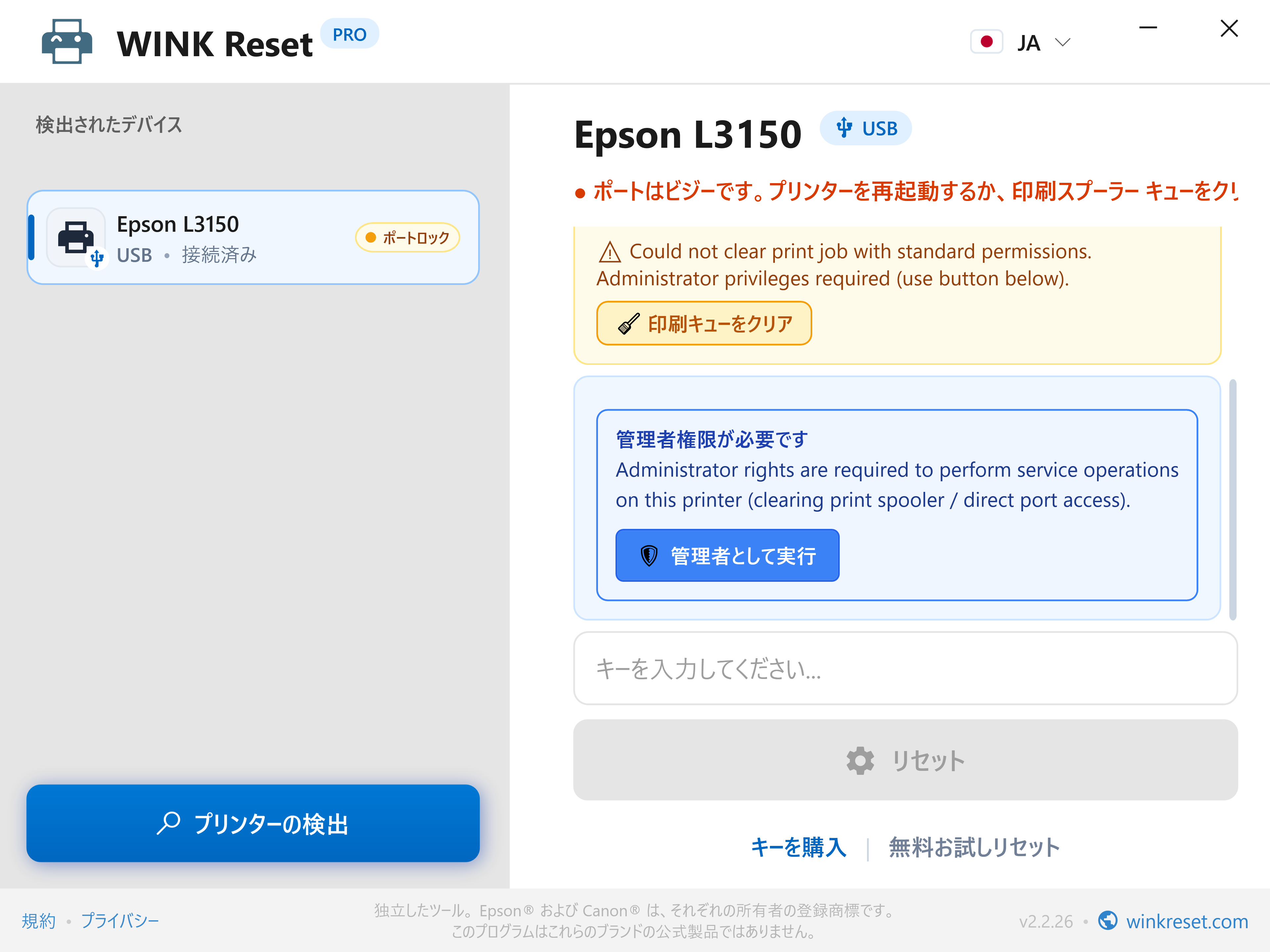Click the PRO badge next to WINK Reset
The image size is (1270, 952).
pos(349,34)
